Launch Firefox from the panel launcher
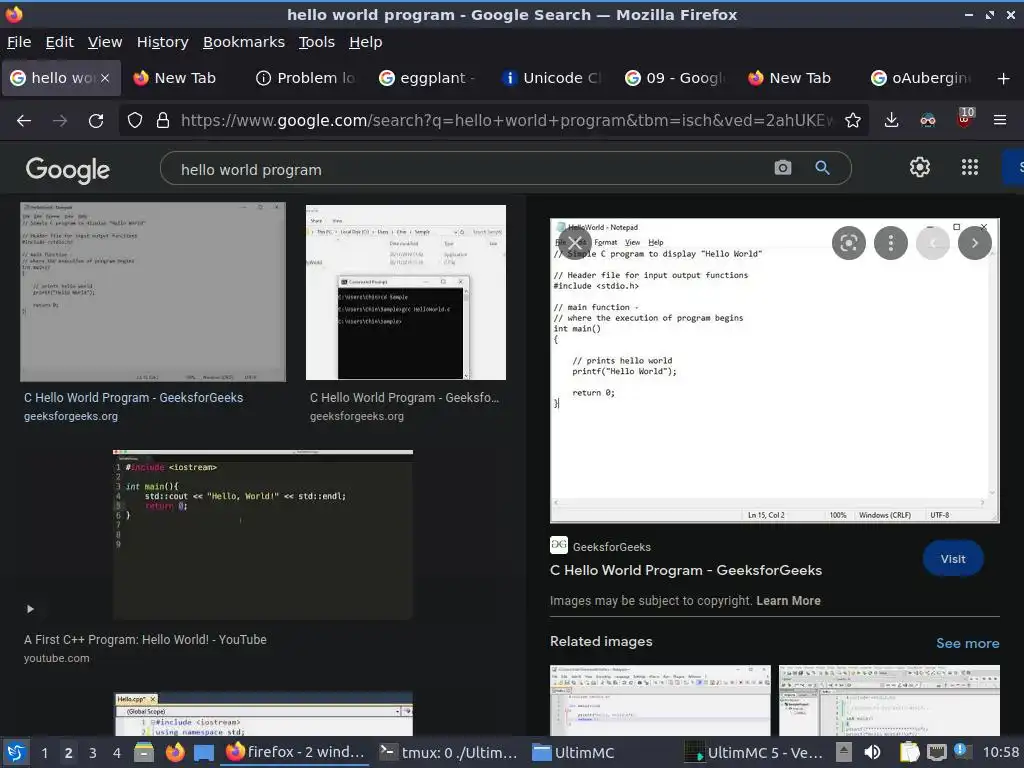1024x768 pixels. click(175, 752)
